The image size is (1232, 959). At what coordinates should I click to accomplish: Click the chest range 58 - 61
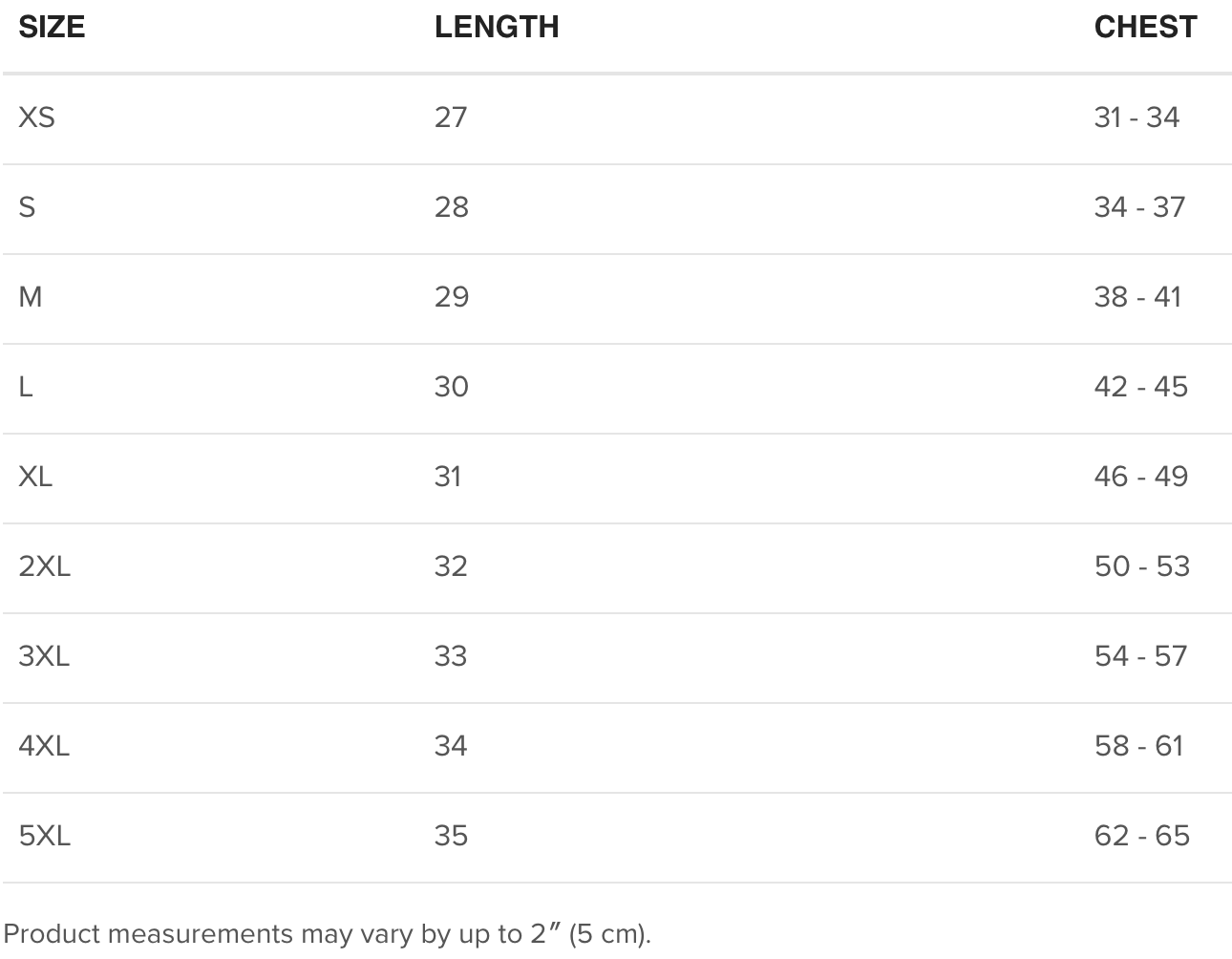1138,746
